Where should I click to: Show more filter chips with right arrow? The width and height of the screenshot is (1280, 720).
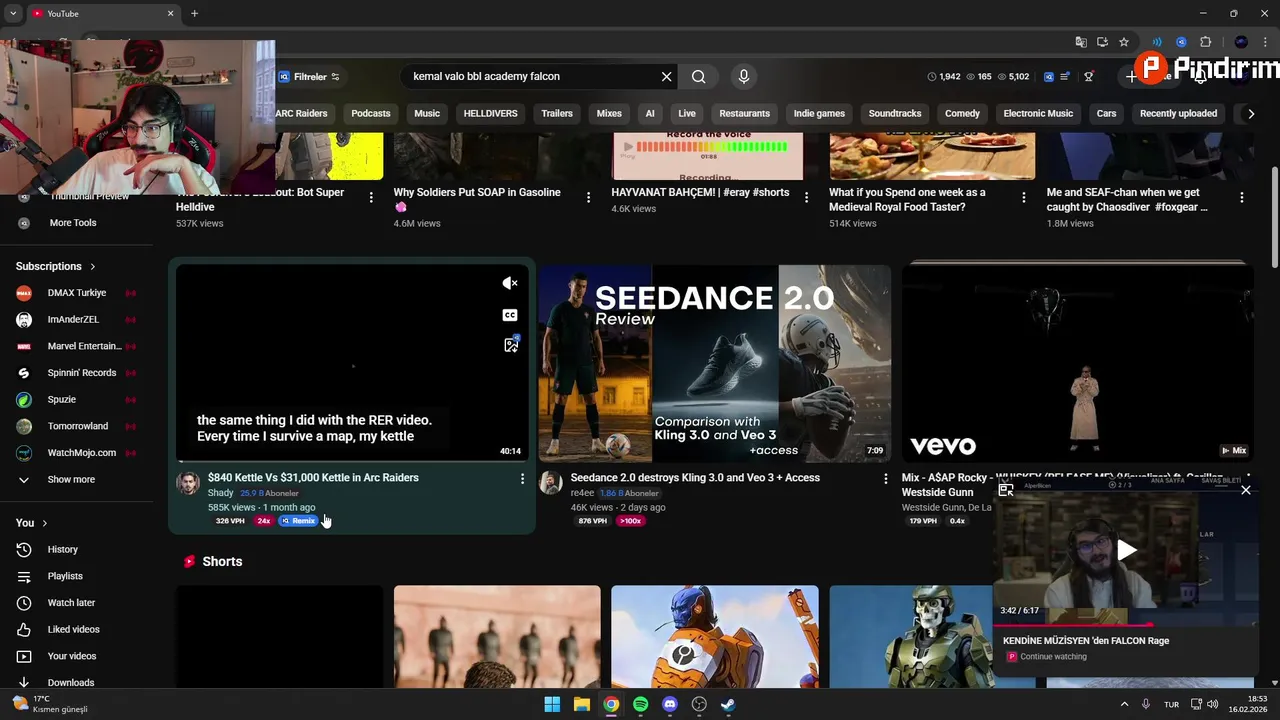[x=1250, y=114]
